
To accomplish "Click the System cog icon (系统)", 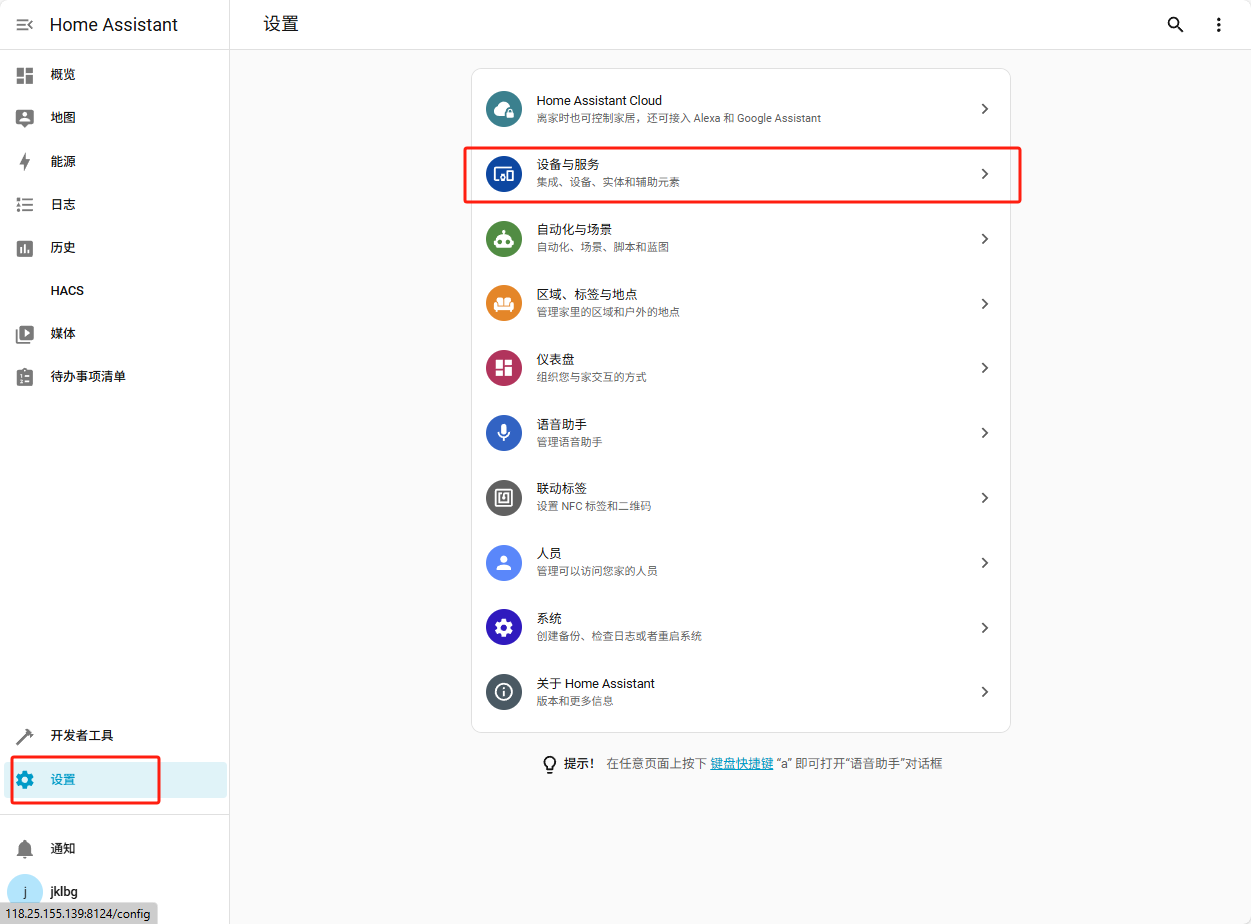I will pos(504,628).
